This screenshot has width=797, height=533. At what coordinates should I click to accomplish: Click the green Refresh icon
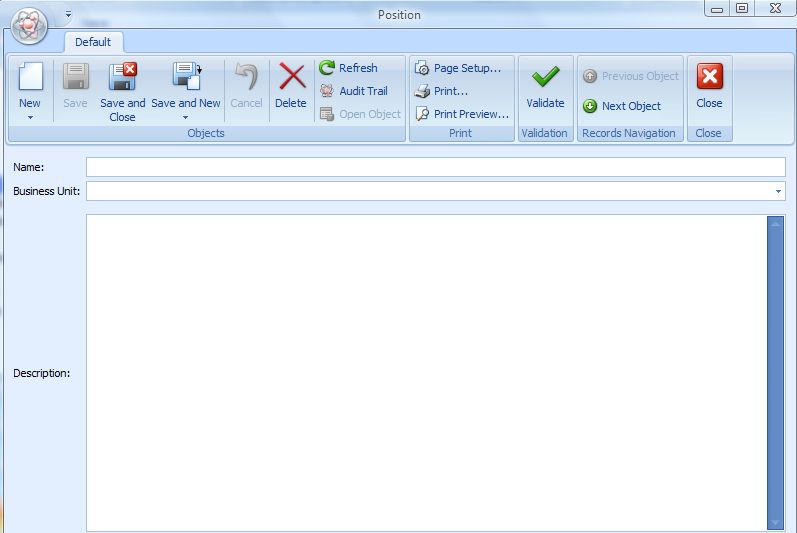point(327,68)
